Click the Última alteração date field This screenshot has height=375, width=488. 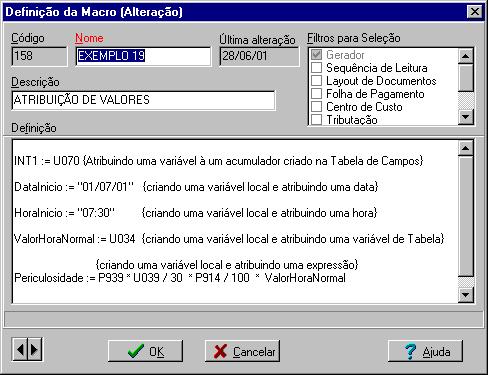click(259, 56)
